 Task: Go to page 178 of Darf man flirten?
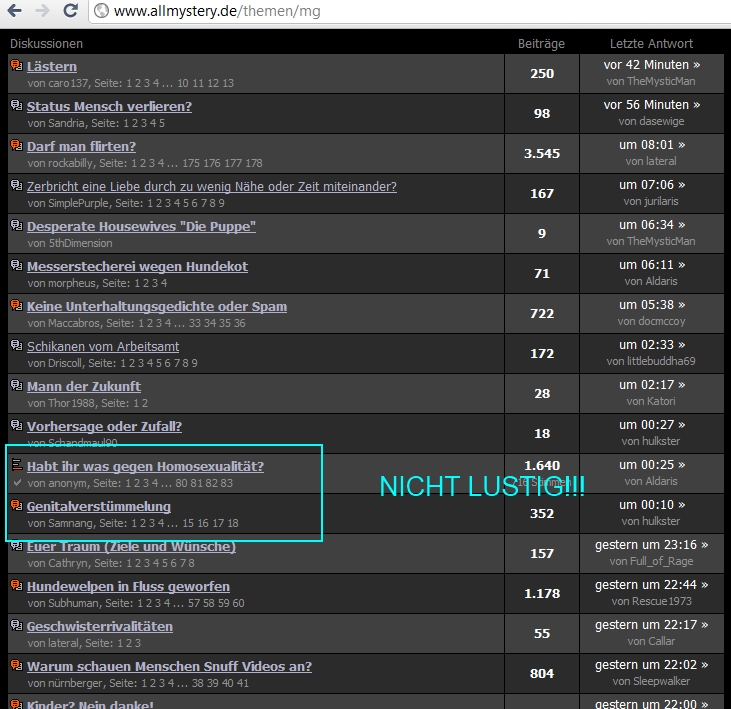click(x=254, y=164)
